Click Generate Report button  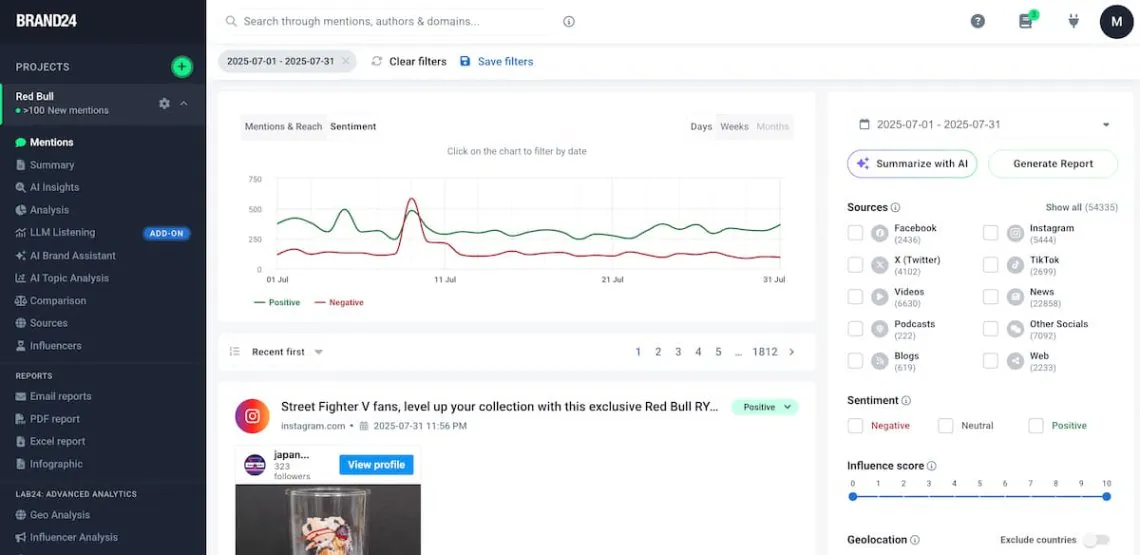1053,164
